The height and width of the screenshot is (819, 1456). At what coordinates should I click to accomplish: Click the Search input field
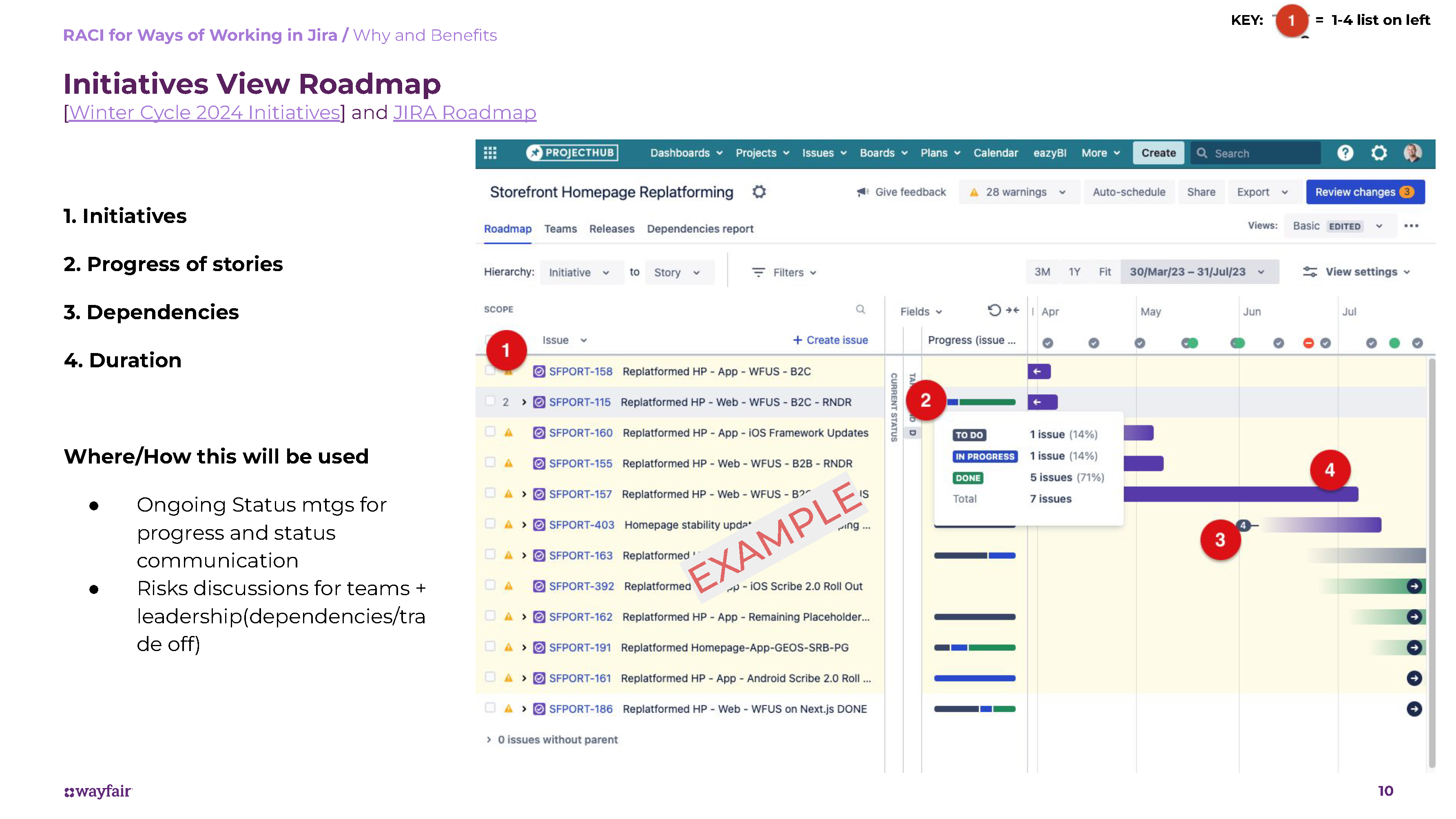(x=1255, y=153)
